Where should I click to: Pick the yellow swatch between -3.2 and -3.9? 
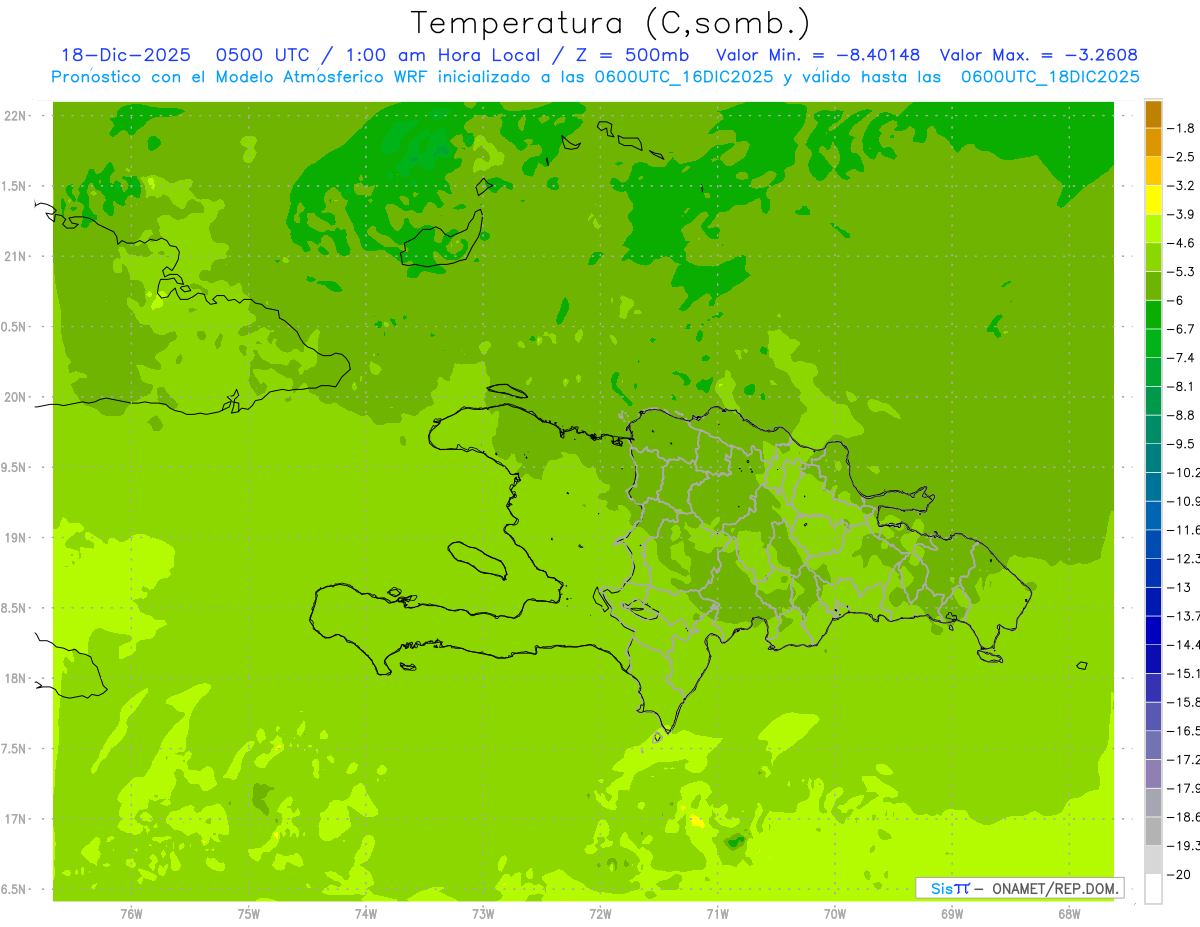tap(1153, 200)
